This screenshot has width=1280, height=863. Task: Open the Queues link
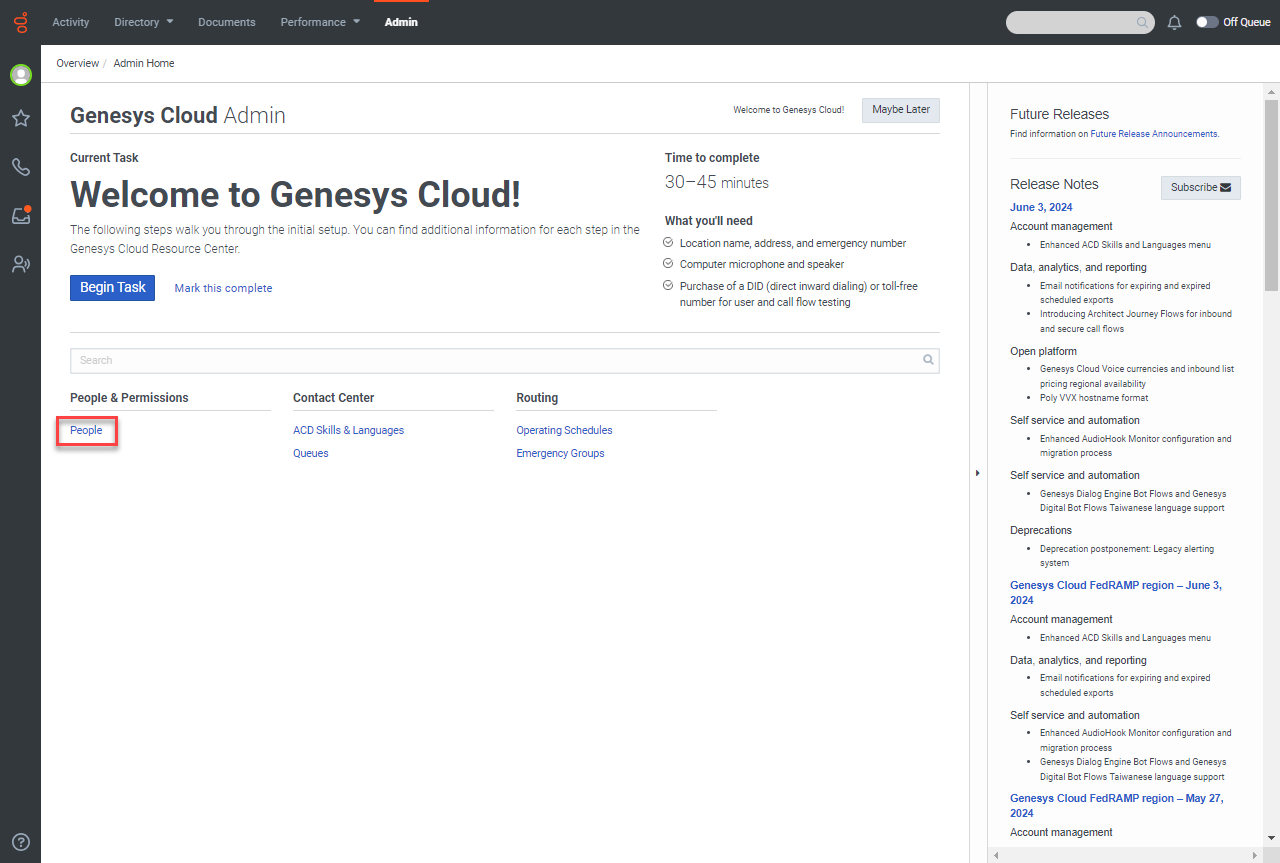point(311,453)
